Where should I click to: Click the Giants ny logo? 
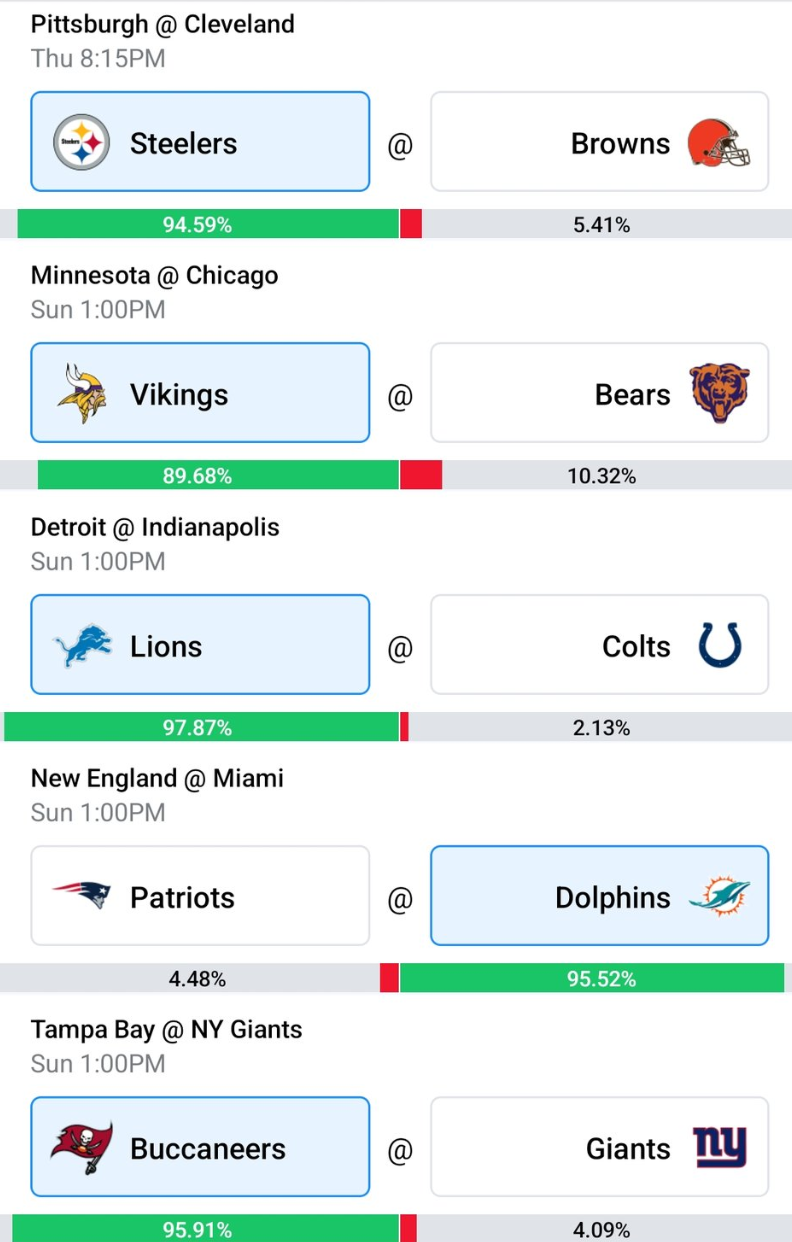720,1148
